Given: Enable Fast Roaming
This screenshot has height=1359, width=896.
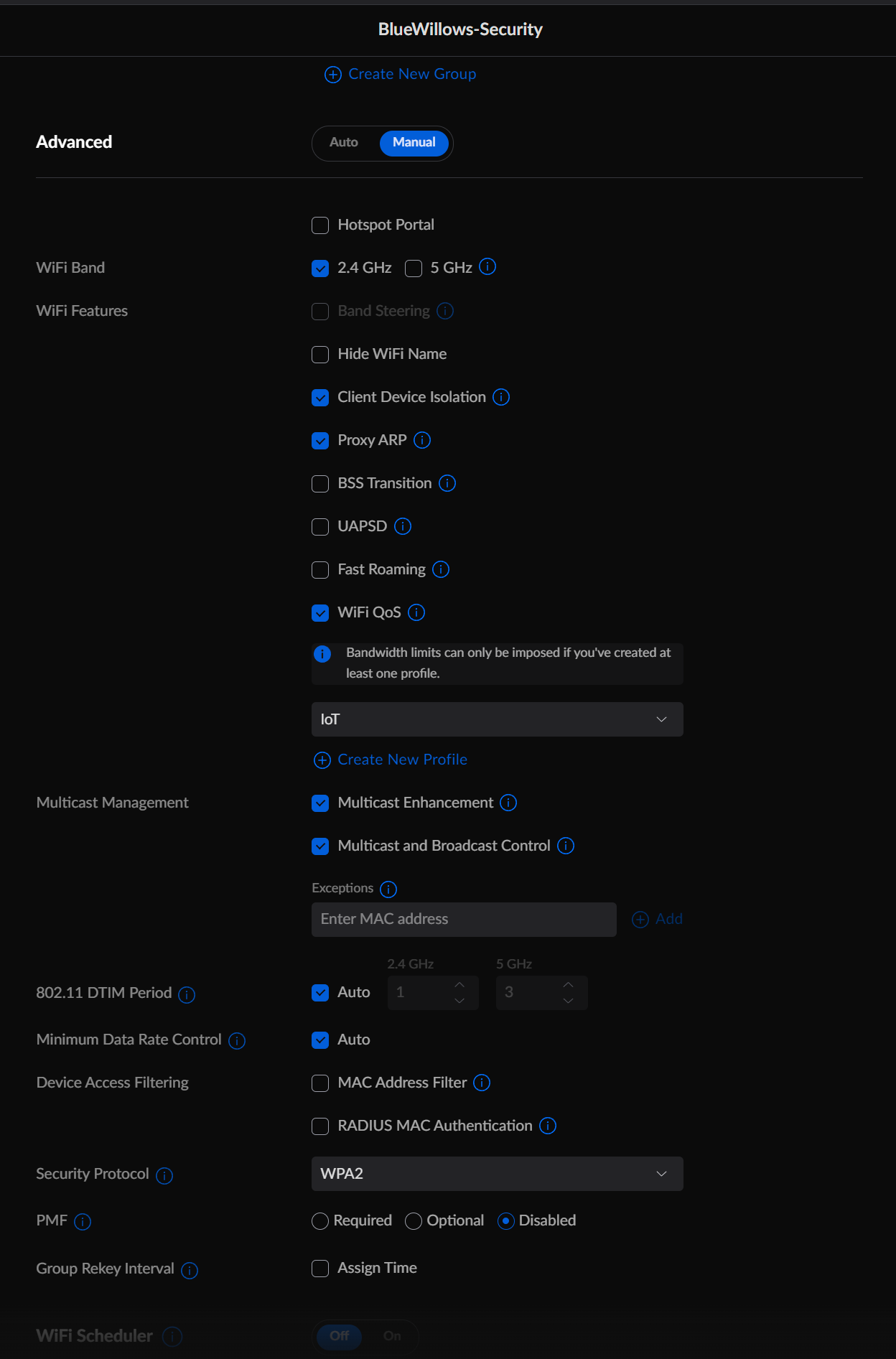Looking at the screenshot, I should point(319,569).
